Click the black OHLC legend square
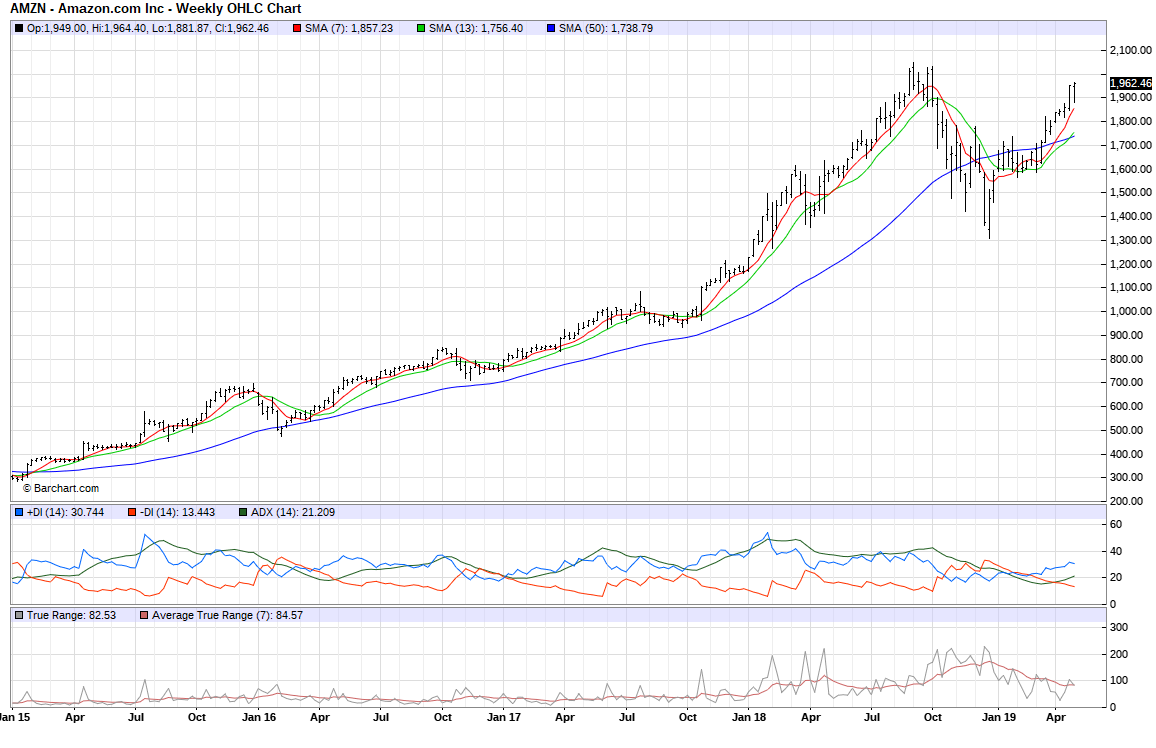 click(19, 28)
